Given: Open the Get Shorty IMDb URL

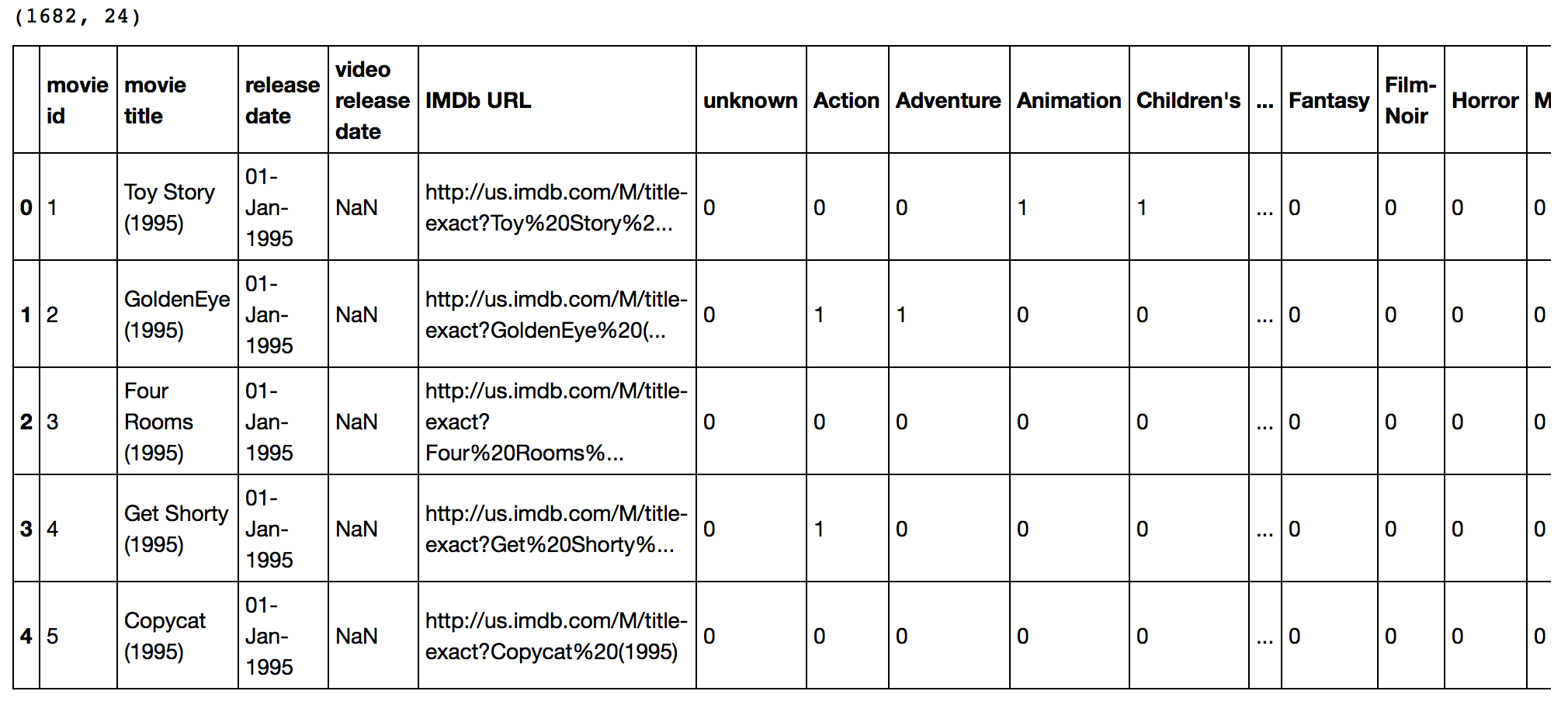Looking at the screenshot, I should [x=556, y=529].
